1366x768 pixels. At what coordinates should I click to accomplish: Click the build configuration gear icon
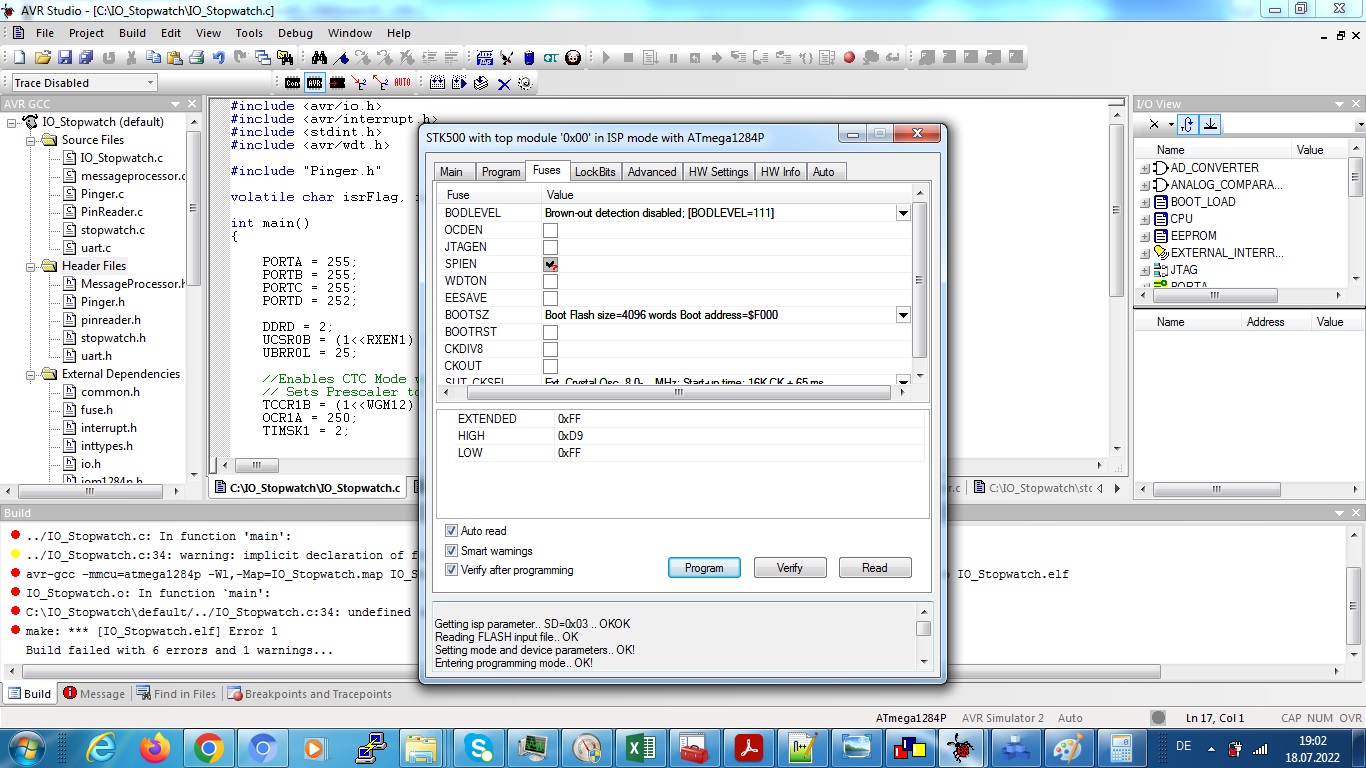525,83
